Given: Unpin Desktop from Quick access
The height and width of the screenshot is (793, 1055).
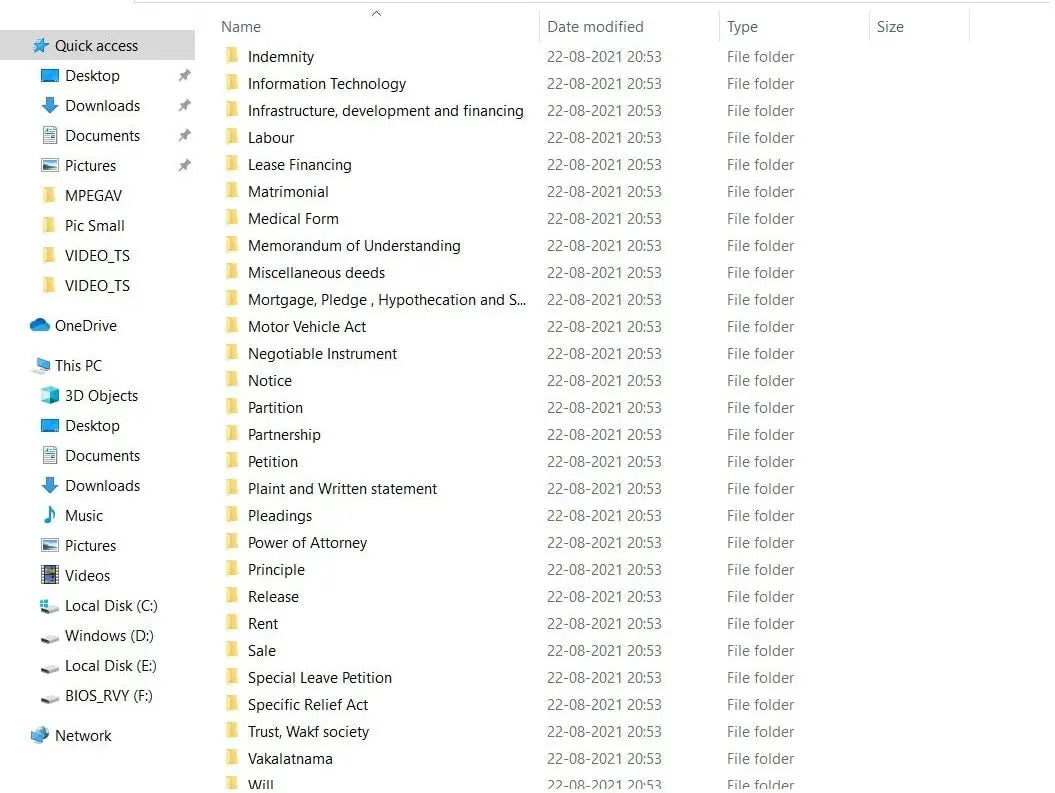Looking at the screenshot, I should coord(184,75).
